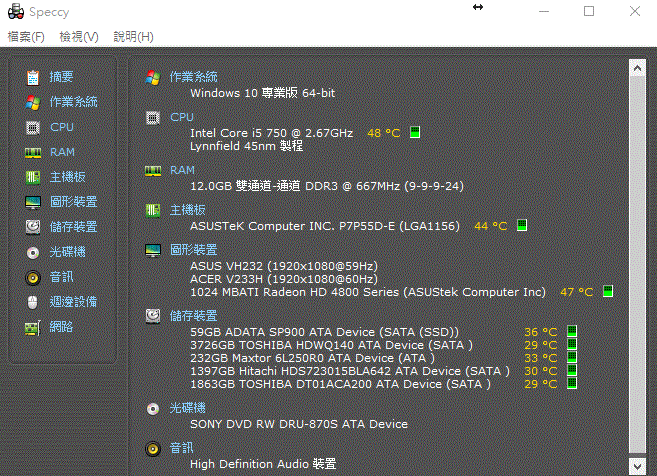Click green indicator for Maxtor 6L250R0 33 °C

tap(572, 357)
